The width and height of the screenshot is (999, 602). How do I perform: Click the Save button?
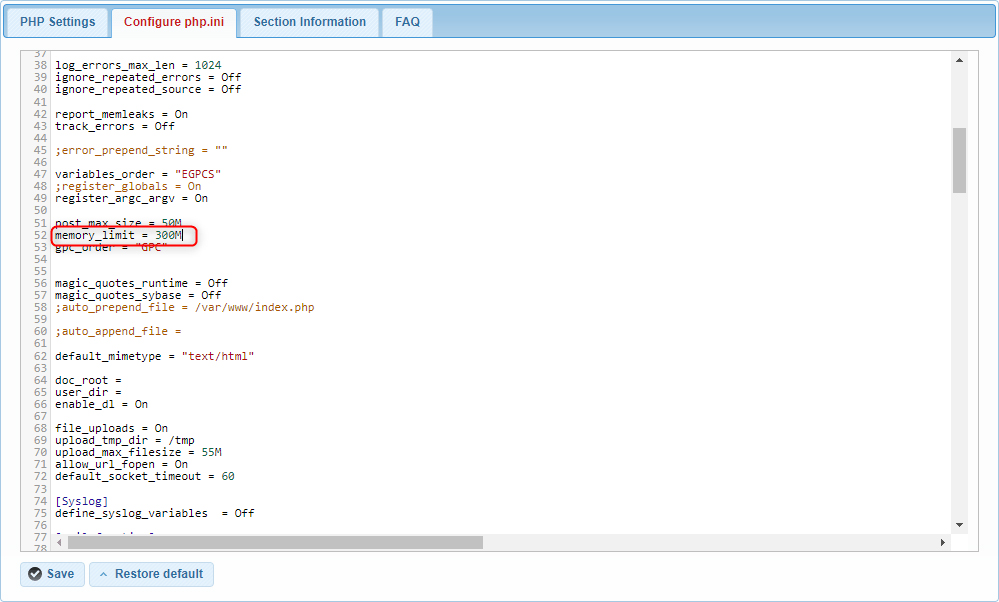point(52,574)
